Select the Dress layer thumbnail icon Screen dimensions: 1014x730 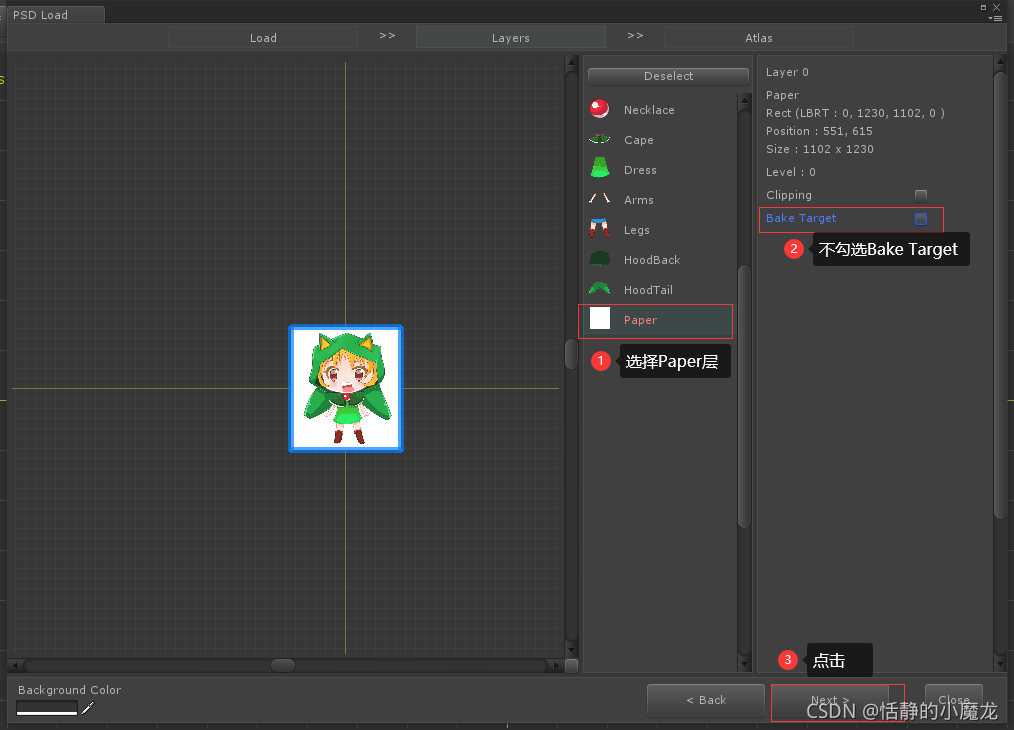(599, 167)
